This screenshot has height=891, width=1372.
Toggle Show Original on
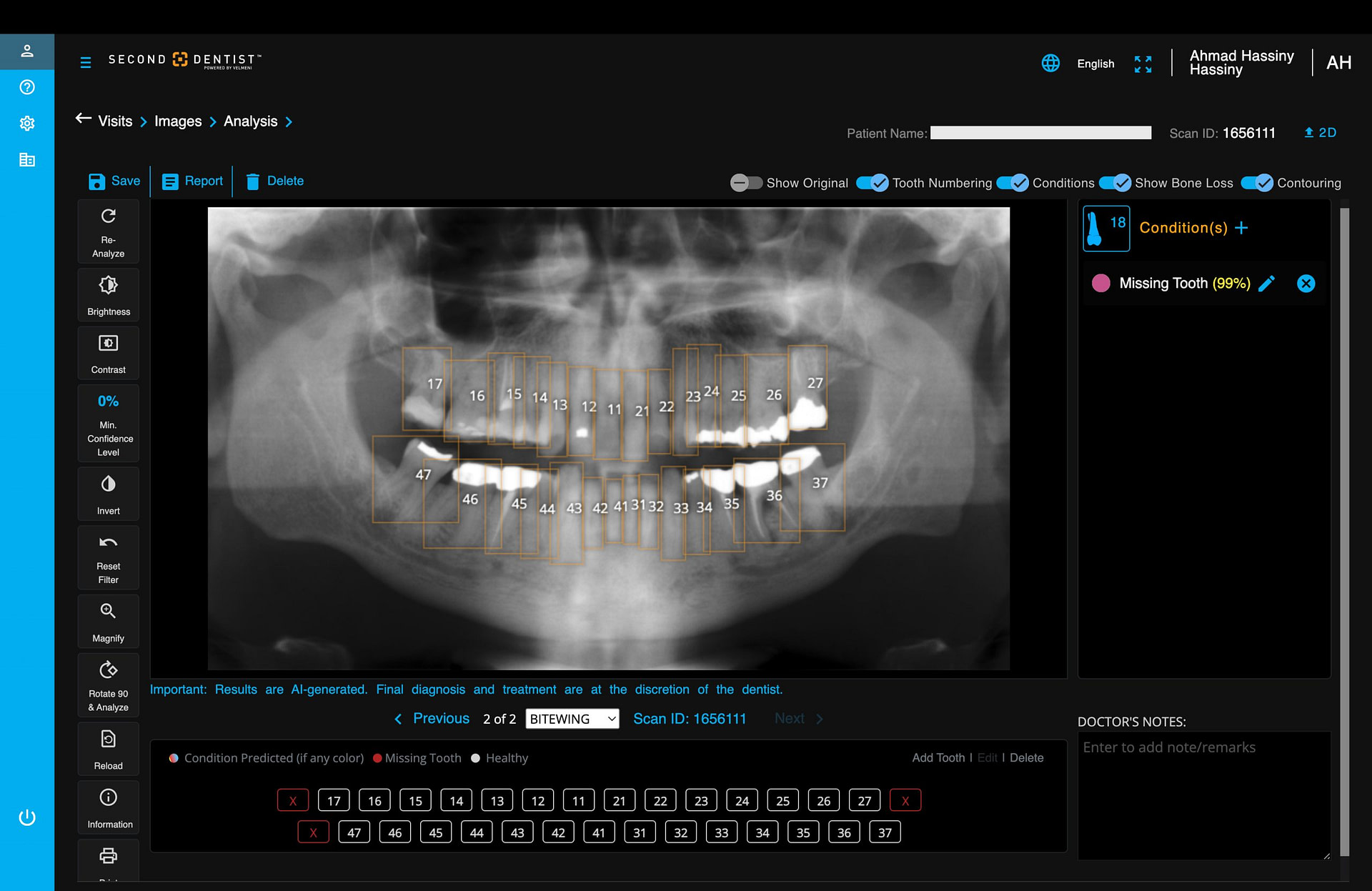(x=746, y=183)
